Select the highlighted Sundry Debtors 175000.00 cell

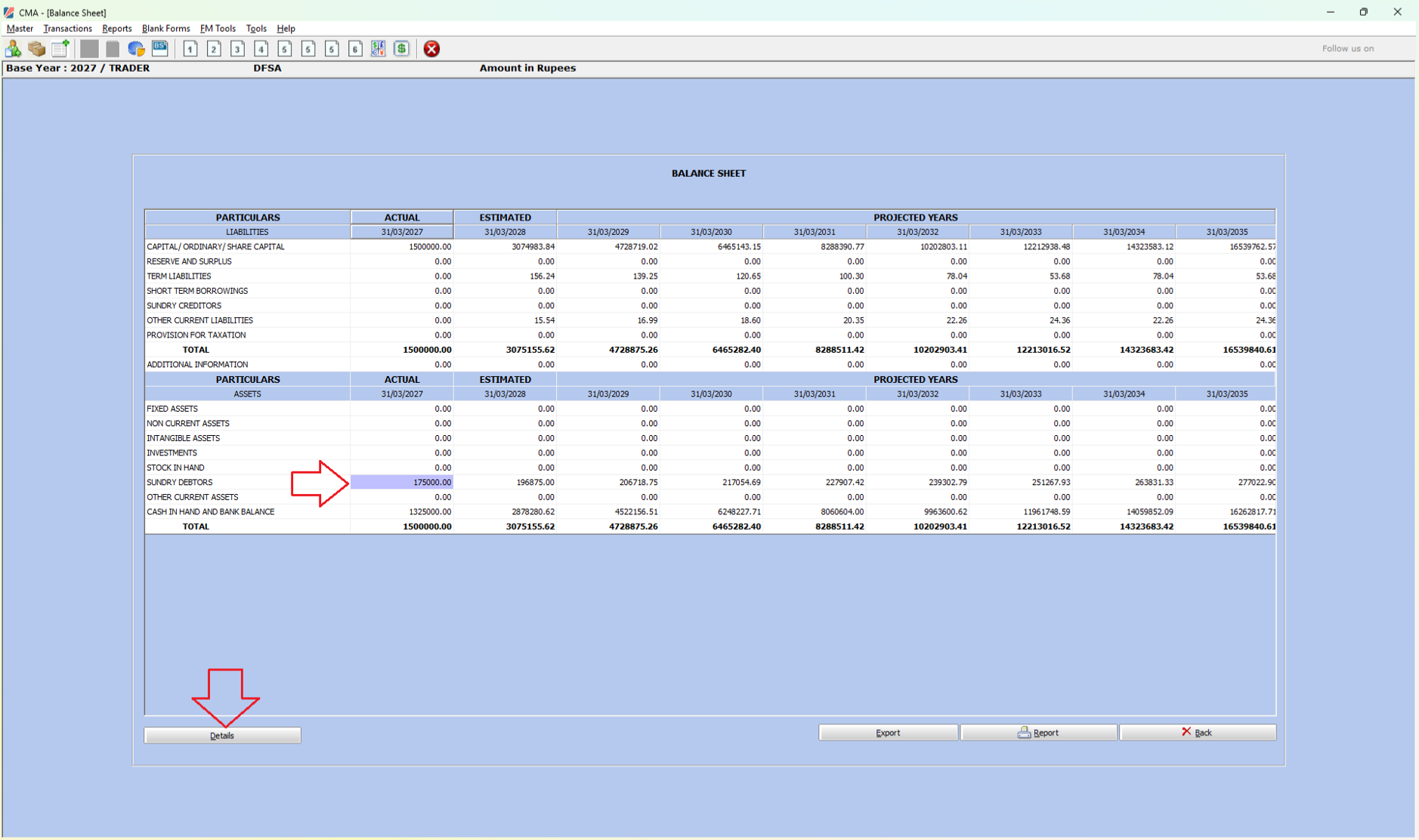pyautogui.click(x=402, y=483)
